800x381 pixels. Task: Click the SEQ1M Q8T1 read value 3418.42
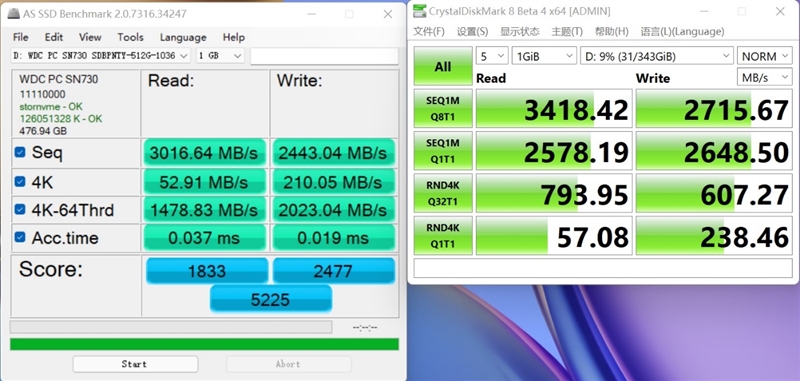click(x=554, y=108)
